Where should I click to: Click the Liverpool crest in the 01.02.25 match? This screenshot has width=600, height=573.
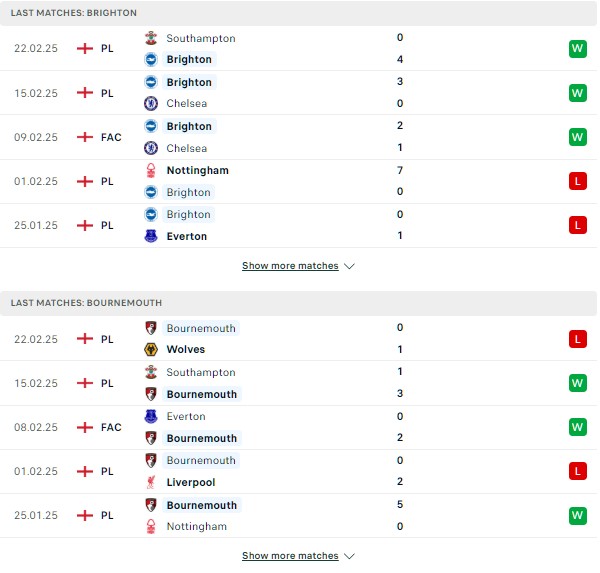[151, 482]
